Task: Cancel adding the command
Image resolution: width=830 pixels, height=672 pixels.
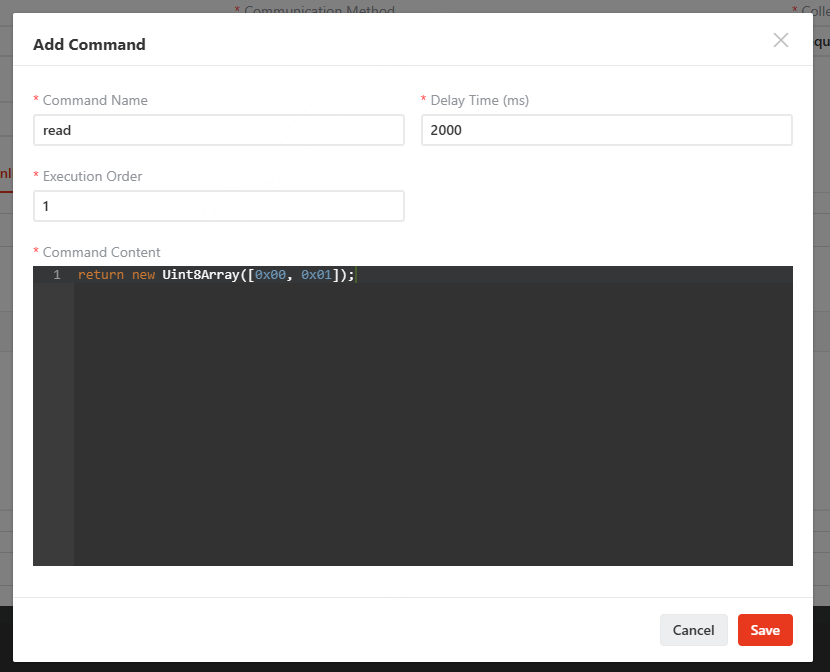Action: pyautogui.click(x=693, y=630)
